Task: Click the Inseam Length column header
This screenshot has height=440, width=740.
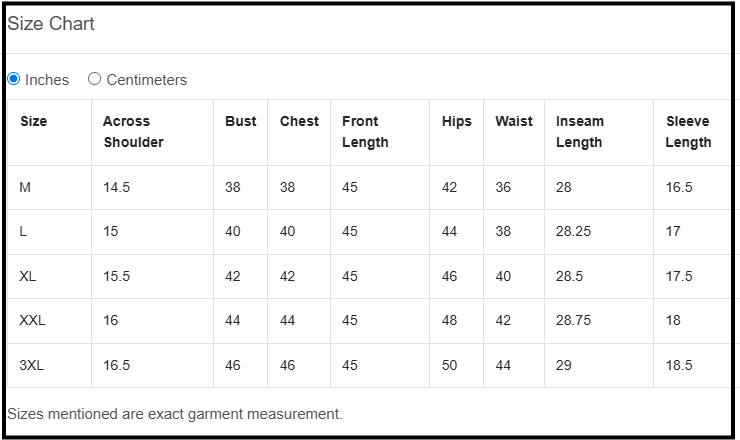Action: tap(580, 131)
